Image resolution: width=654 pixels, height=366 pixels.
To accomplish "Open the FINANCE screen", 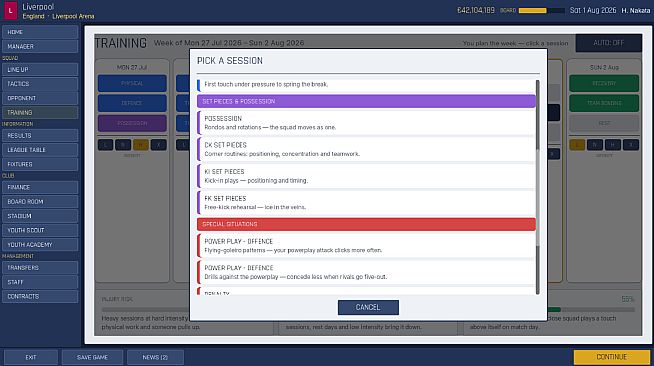I will coord(40,187).
